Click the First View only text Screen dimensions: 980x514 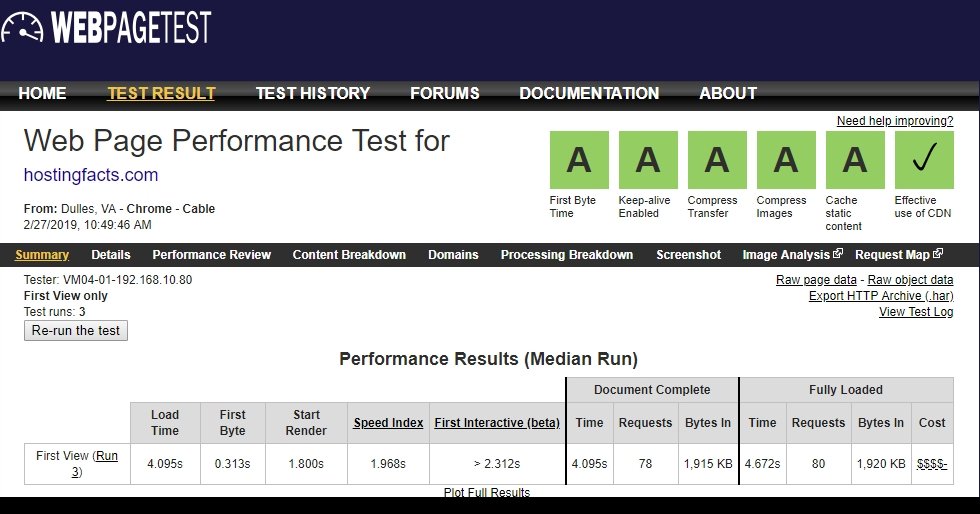(x=66, y=296)
